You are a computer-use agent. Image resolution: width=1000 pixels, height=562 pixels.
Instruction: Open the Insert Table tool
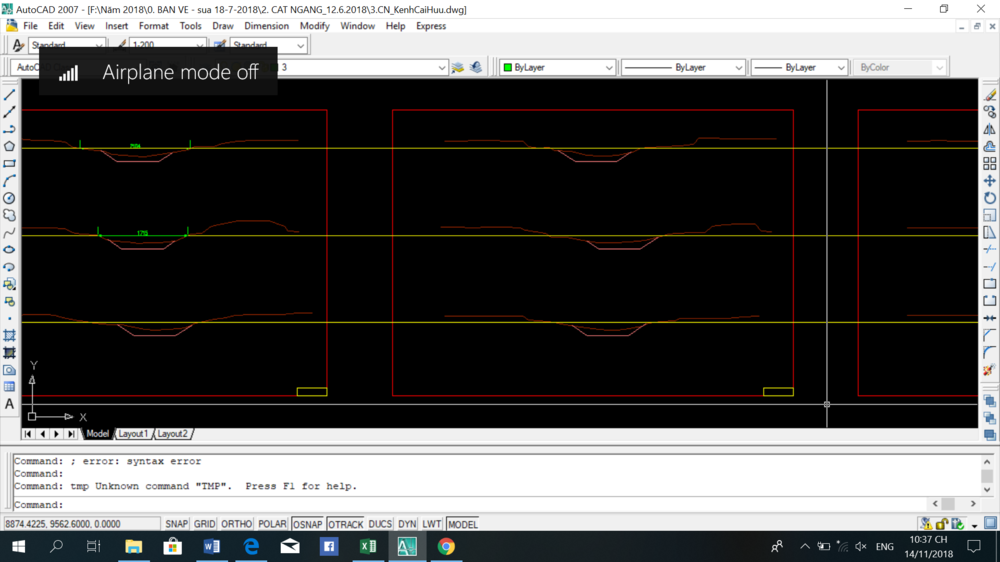[10, 387]
